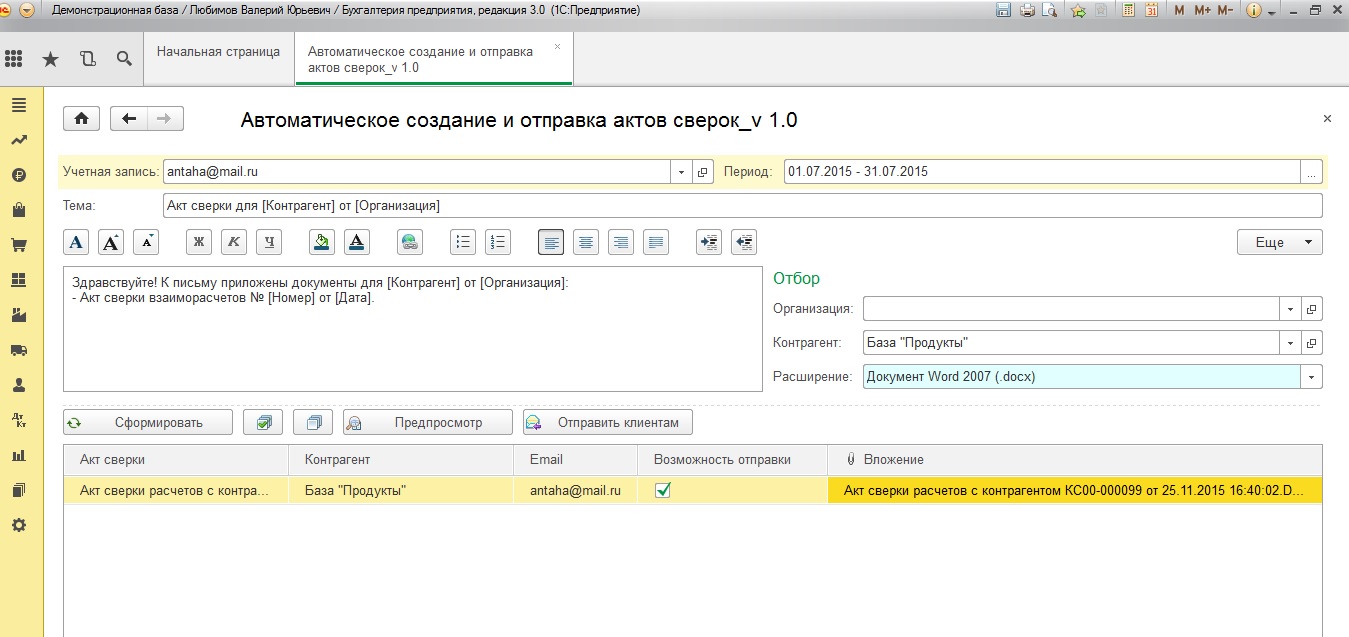Open the Еще menu dropdown

tap(1279, 242)
